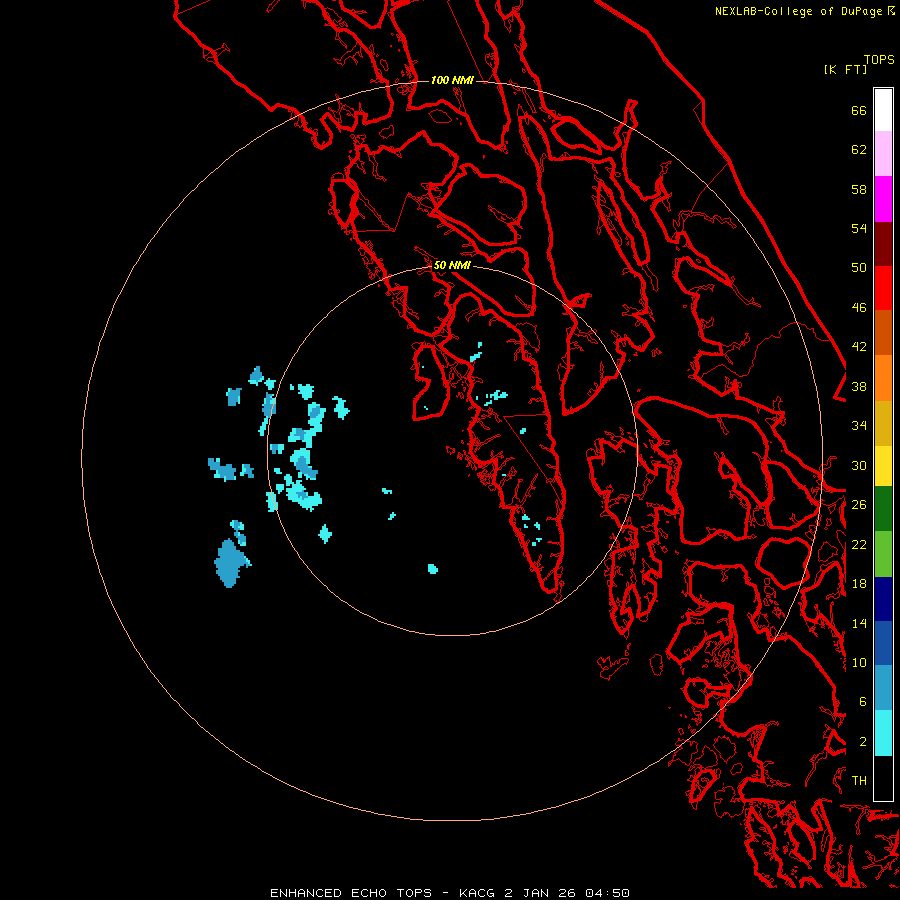This screenshot has height=900, width=900.
Task: Click the bright red swatch between 50 and 46
Action: point(883,288)
